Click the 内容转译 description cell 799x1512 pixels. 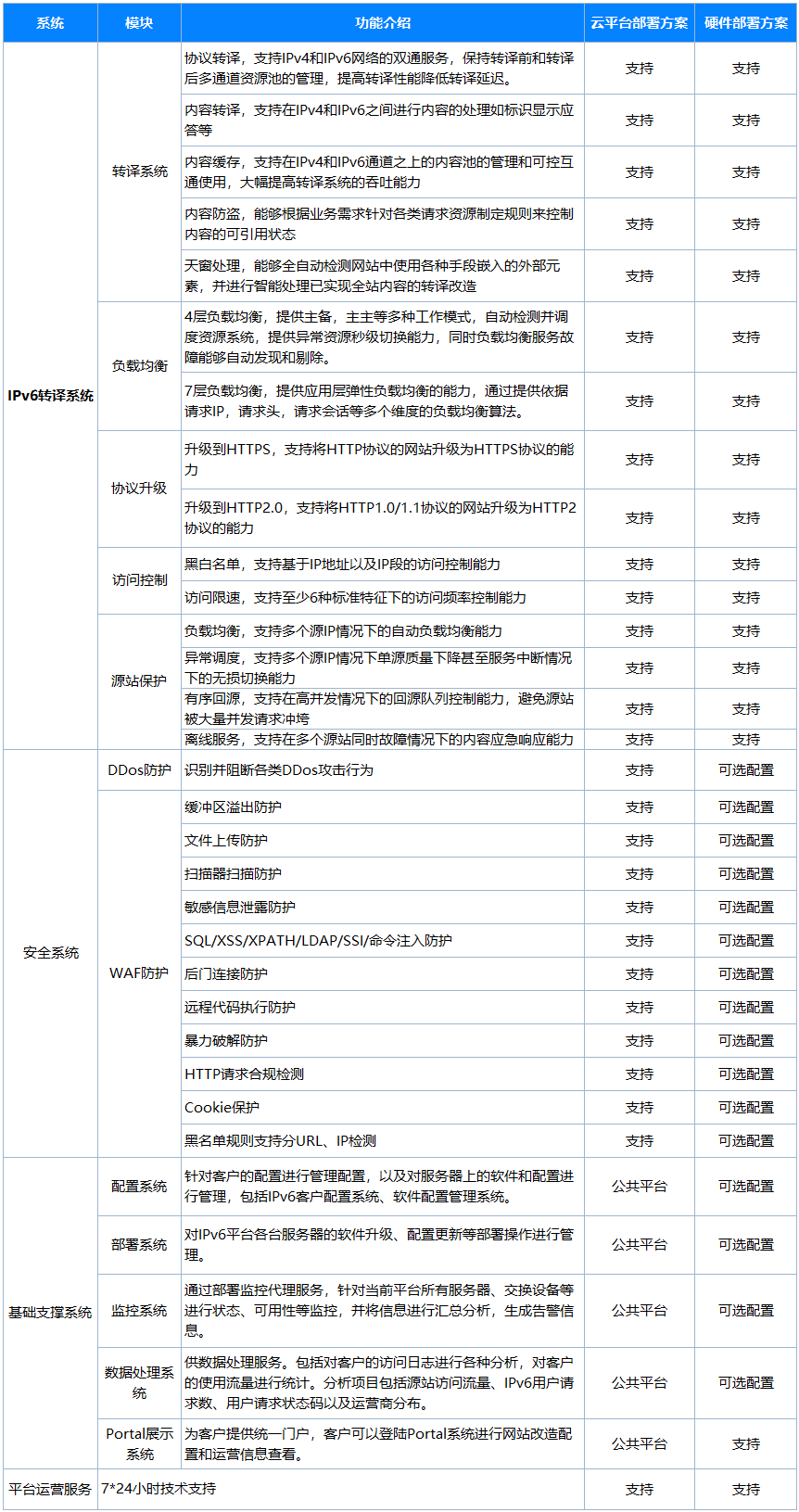coord(383,121)
